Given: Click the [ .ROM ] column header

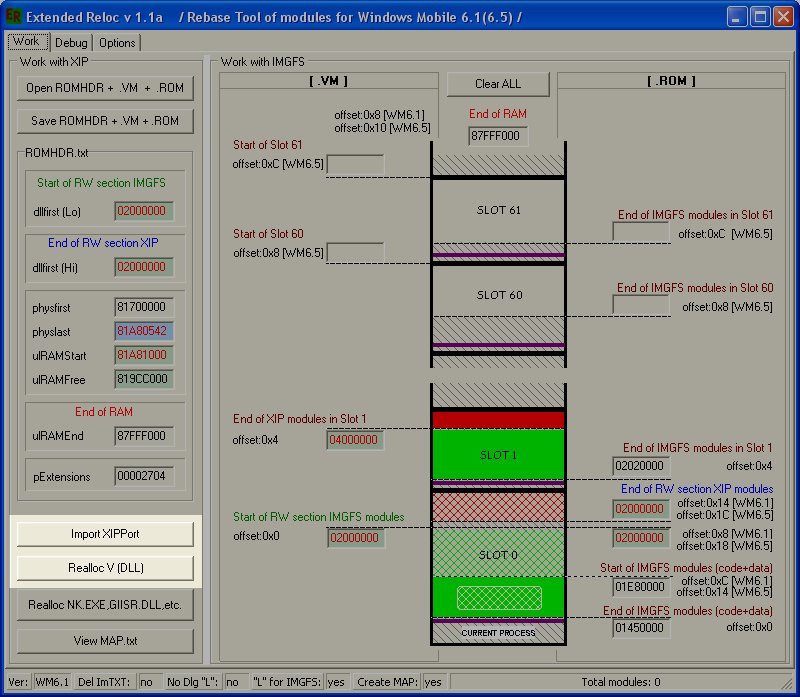Looking at the screenshot, I should (671, 81).
